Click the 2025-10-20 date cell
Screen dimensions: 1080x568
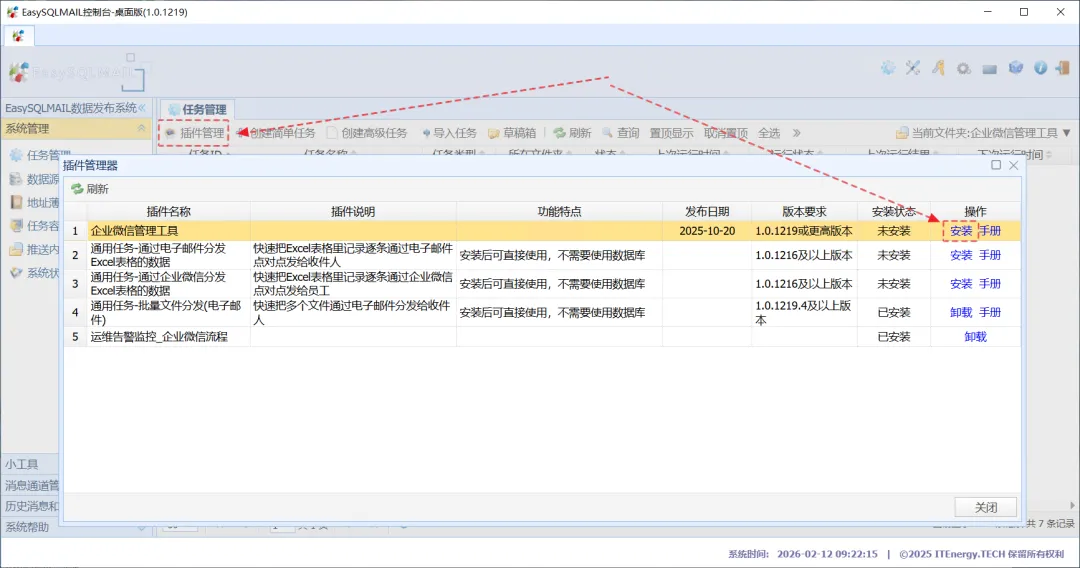click(x=707, y=231)
